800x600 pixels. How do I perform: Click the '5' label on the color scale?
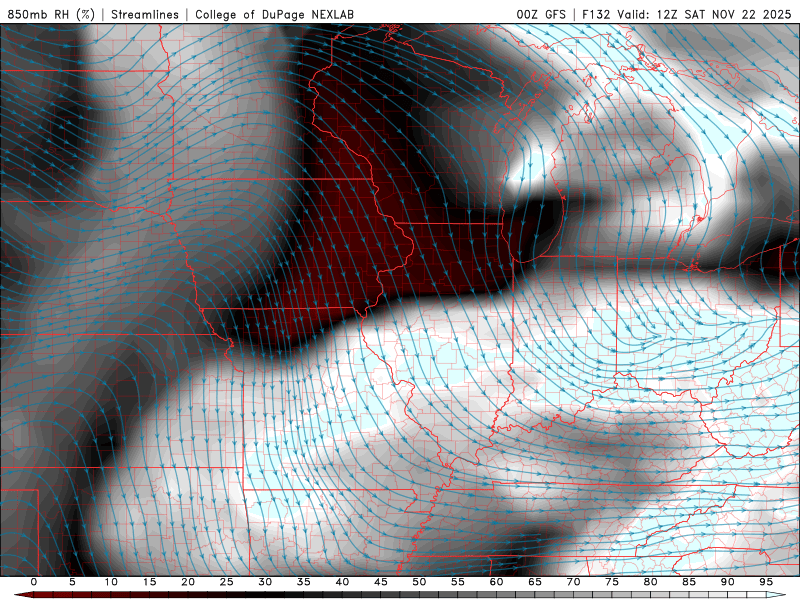point(72,582)
